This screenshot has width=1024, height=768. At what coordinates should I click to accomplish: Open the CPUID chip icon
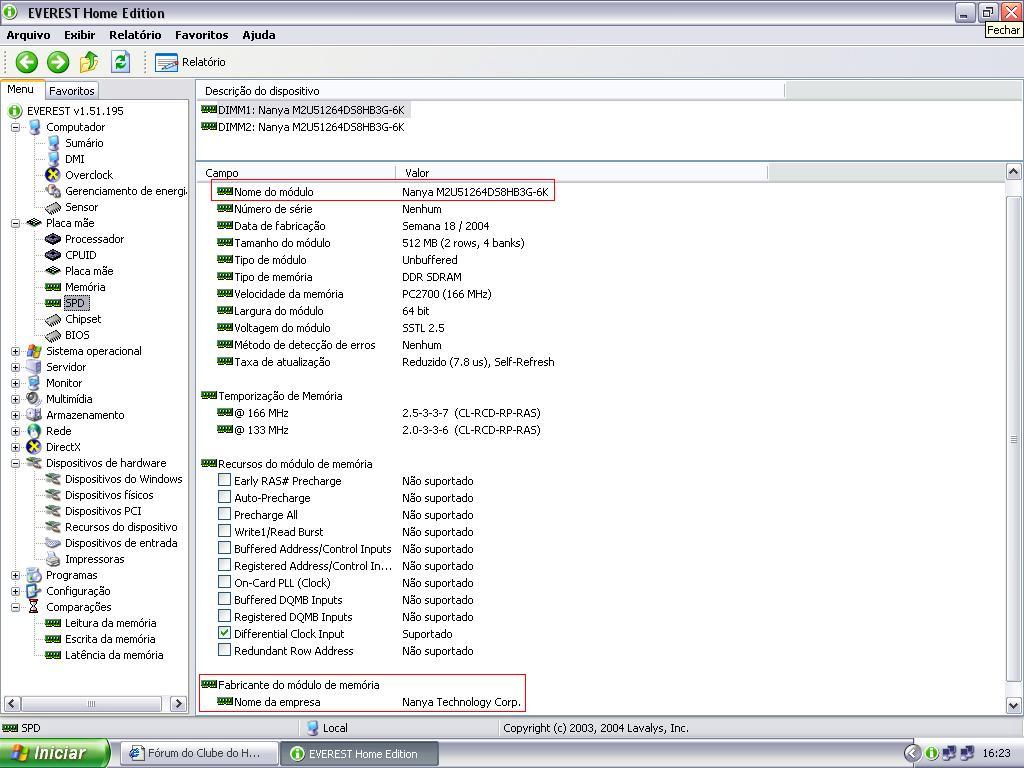coord(53,255)
